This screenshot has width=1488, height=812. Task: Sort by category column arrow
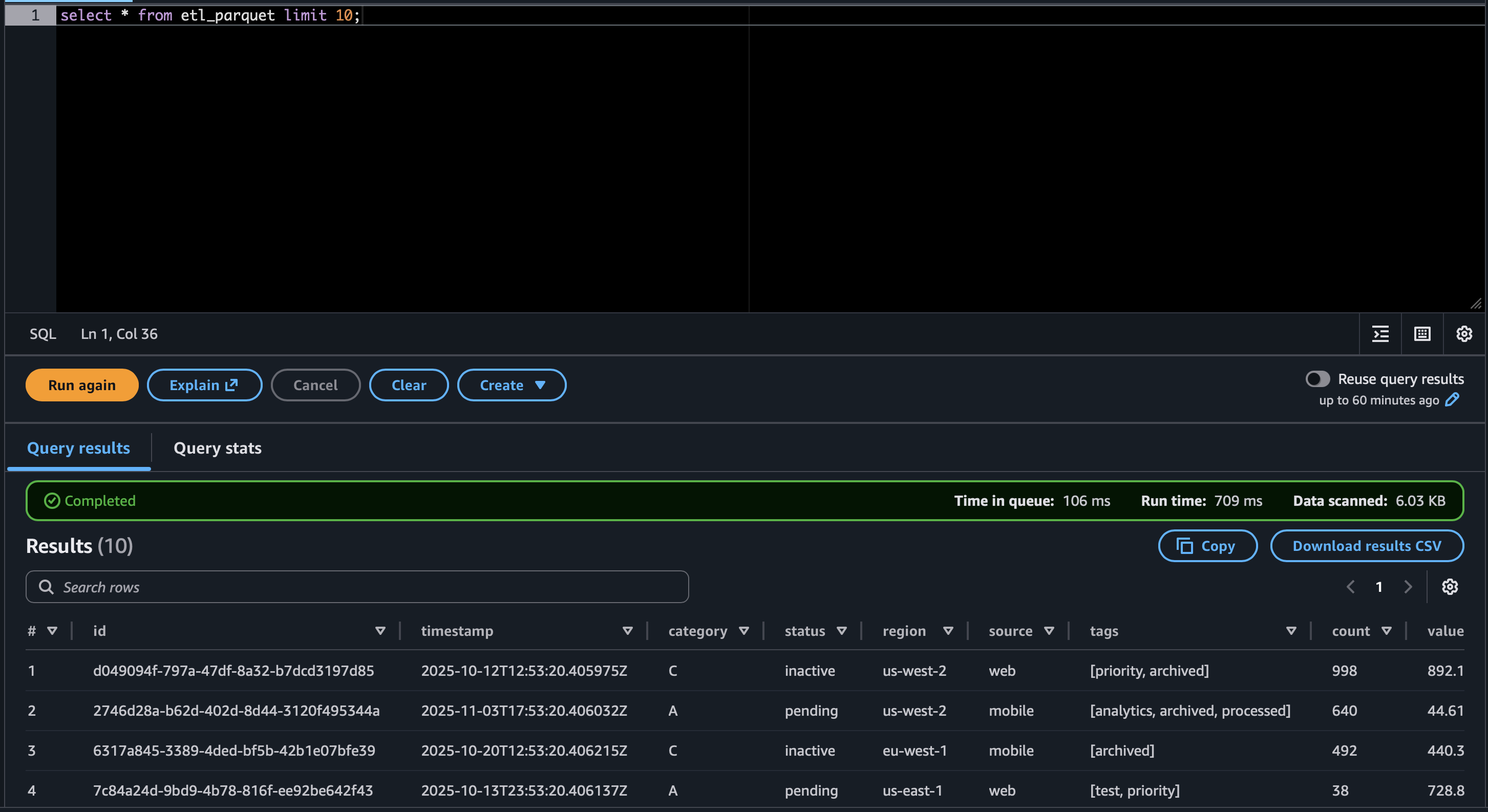[x=744, y=631]
